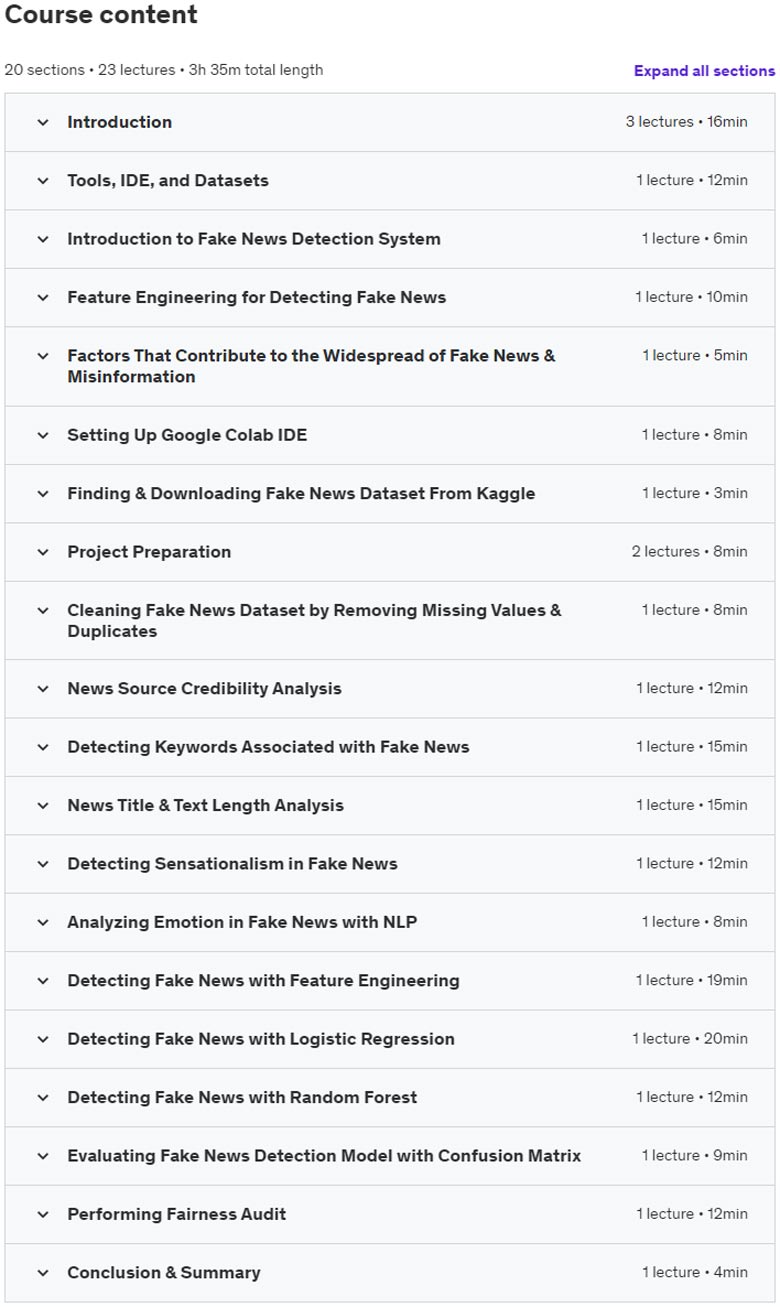Select Detecting Keywords Associated with Fake News title
The width and height of the screenshot is (780, 1307).
click(x=268, y=747)
